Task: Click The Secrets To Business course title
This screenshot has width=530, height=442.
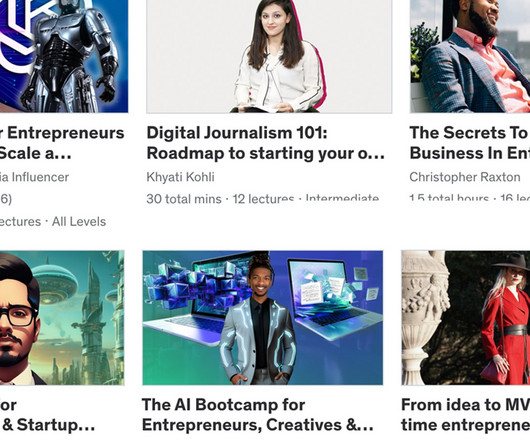Action: click(x=470, y=143)
